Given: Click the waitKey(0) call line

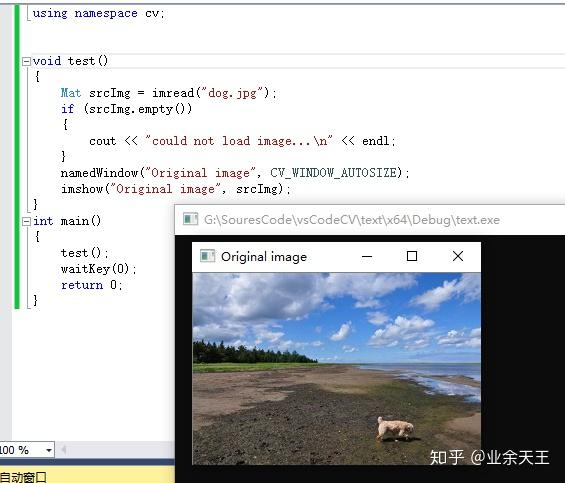Looking at the screenshot, I should click(98, 269).
